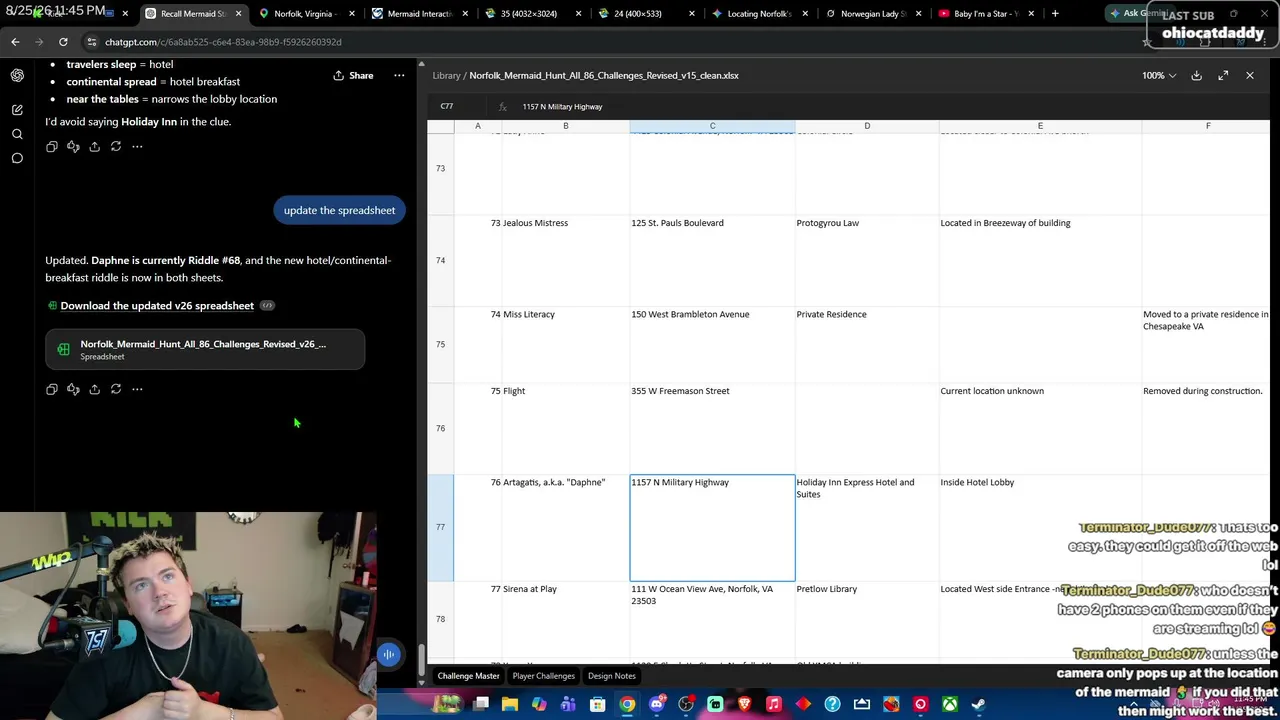Select column E header
This screenshot has width=1280, height=720.
pos(1040,126)
